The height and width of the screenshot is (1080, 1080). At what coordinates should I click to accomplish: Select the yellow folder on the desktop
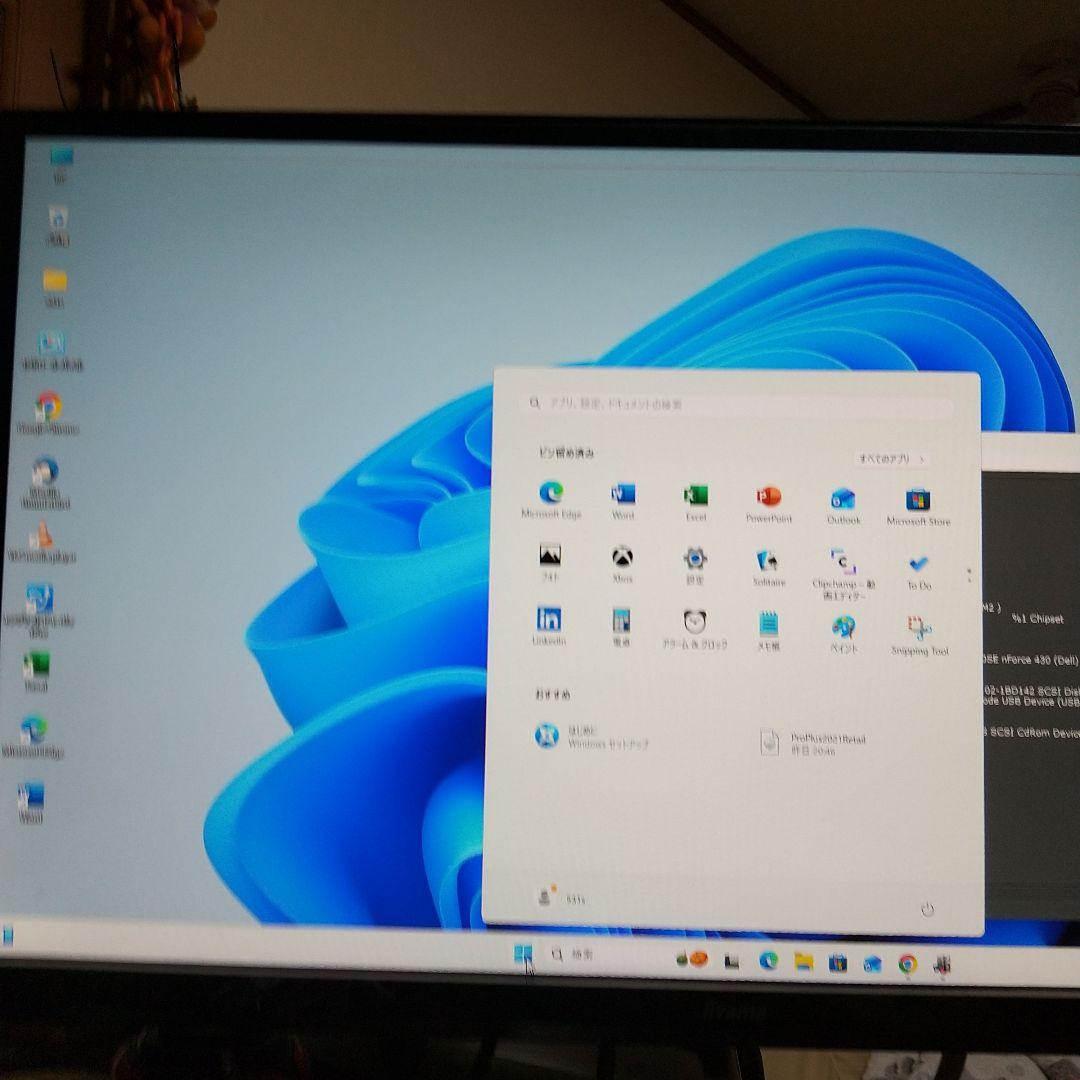(x=54, y=288)
